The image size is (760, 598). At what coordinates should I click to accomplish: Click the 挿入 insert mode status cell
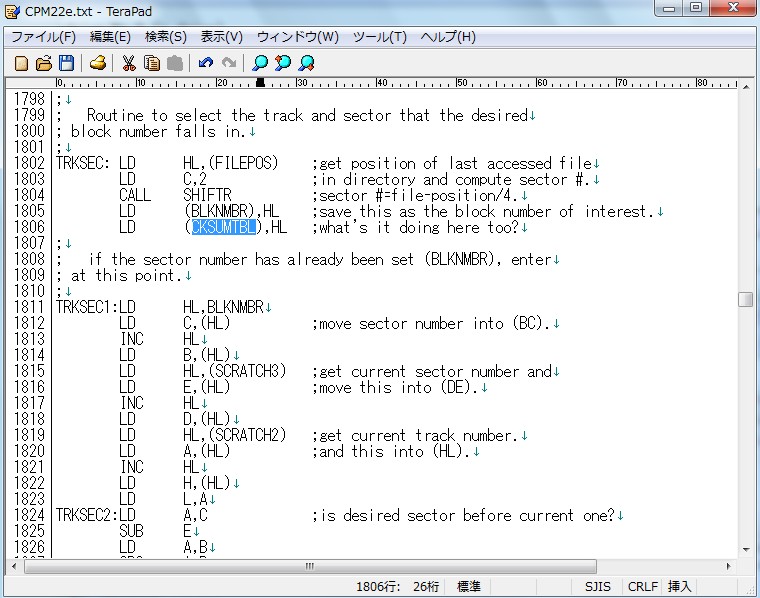coord(679,586)
